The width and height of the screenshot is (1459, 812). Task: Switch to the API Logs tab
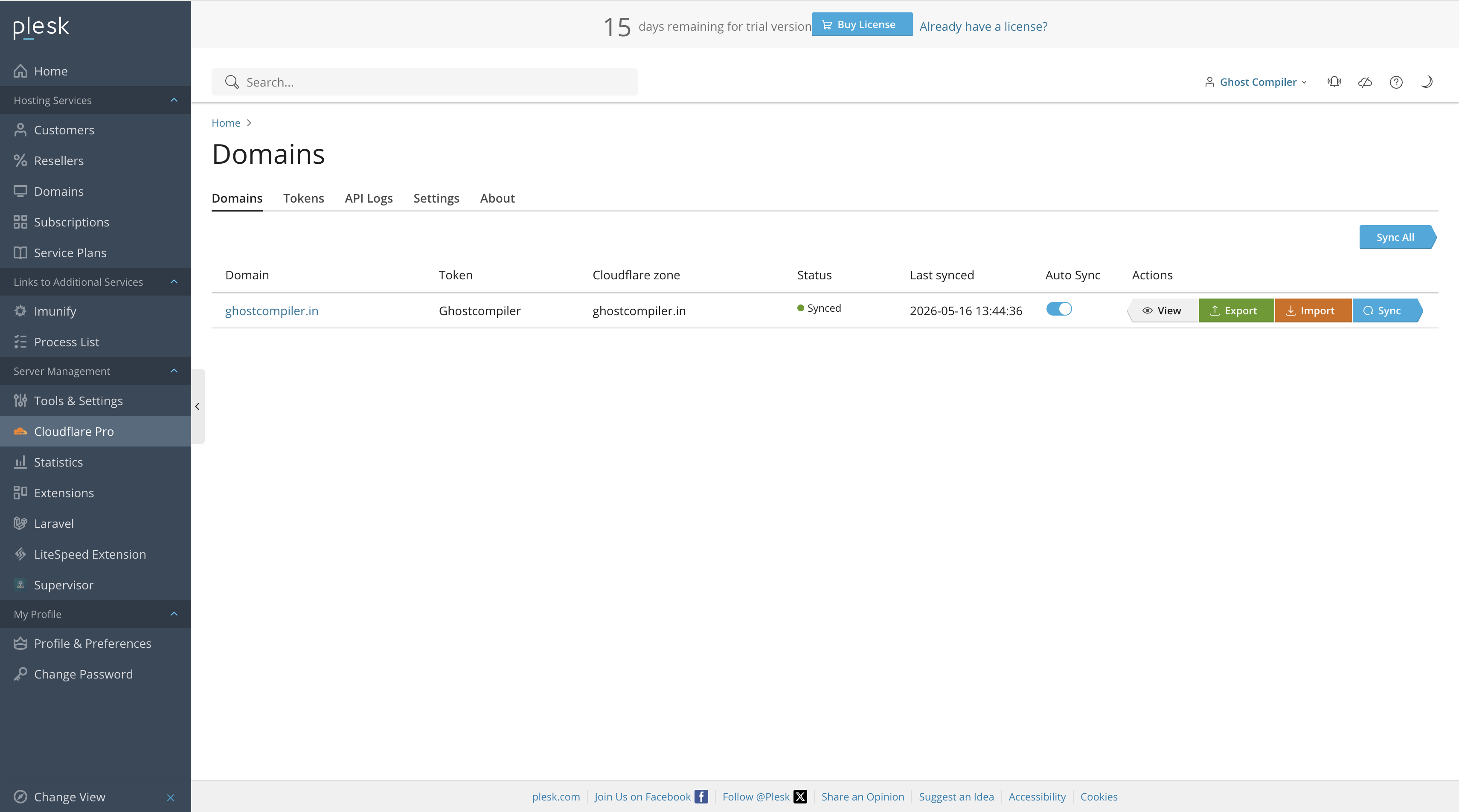tap(369, 198)
